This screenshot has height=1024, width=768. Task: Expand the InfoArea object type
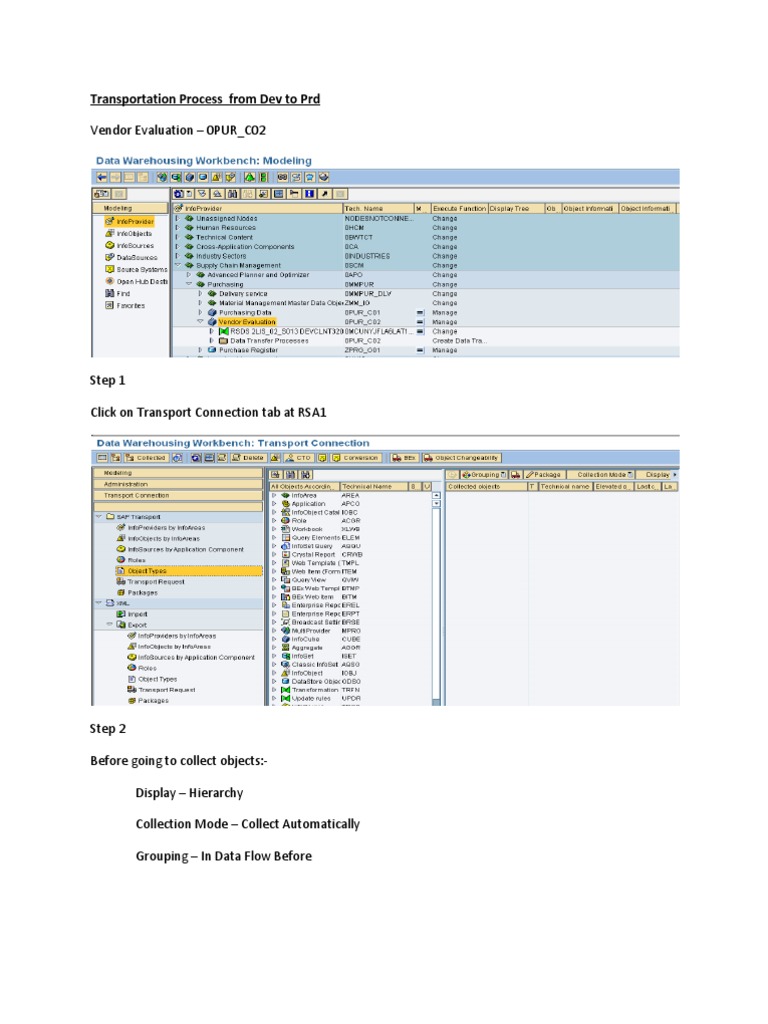tap(274, 496)
